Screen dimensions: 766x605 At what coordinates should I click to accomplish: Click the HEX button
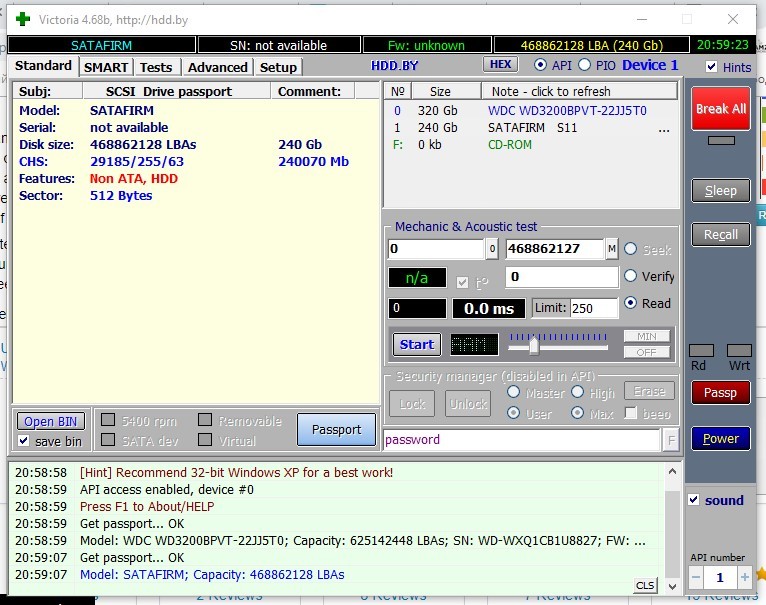pyautogui.click(x=500, y=65)
